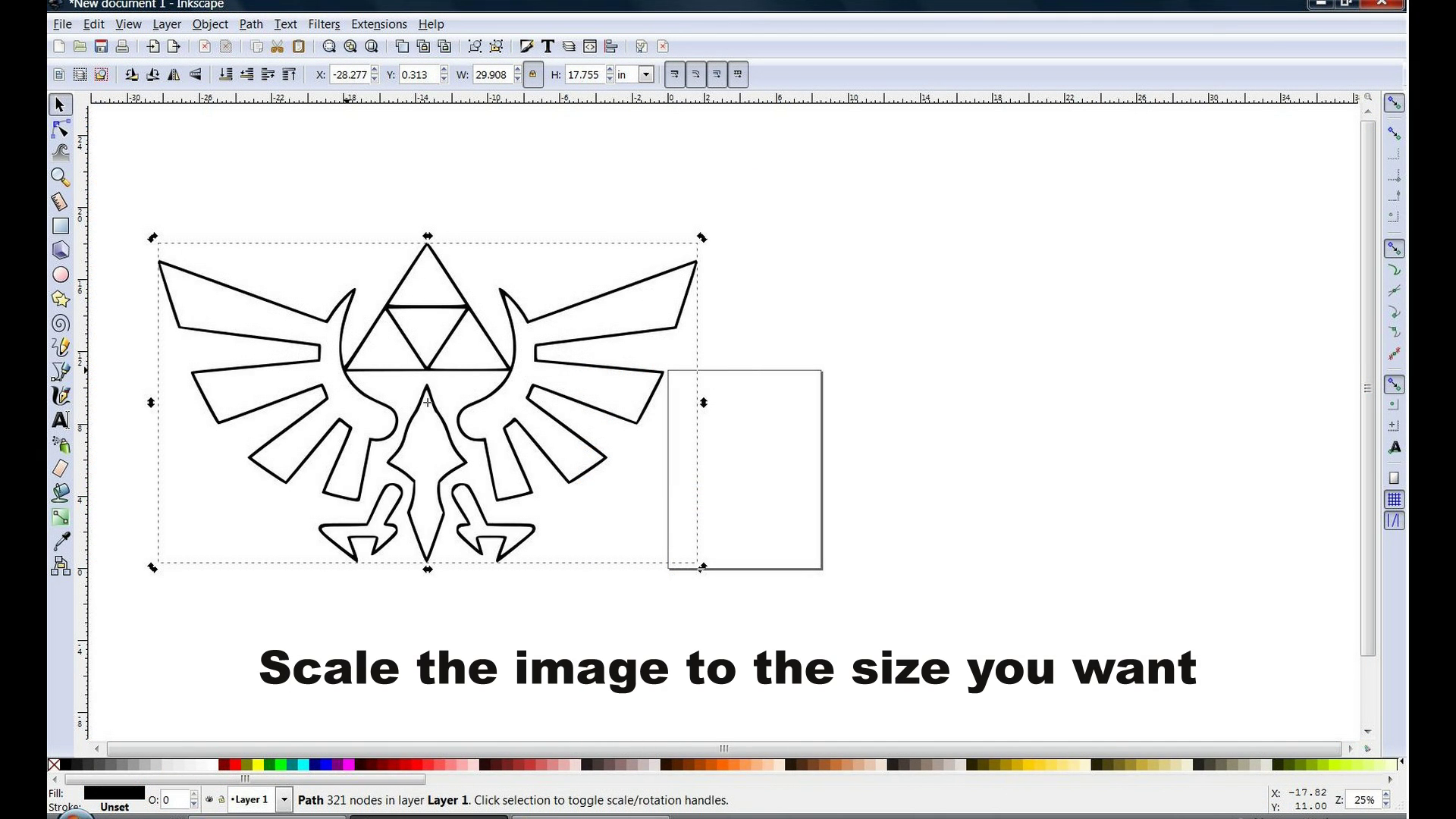Click the Stroke Unset indicator
Image resolution: width=1456 pixels, height=819 pixels.
[x=115, y=807]
